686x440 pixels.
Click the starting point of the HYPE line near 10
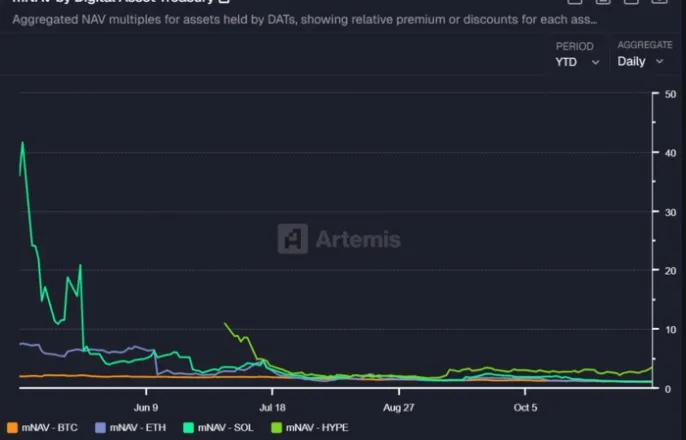click(x=225, y=323)
